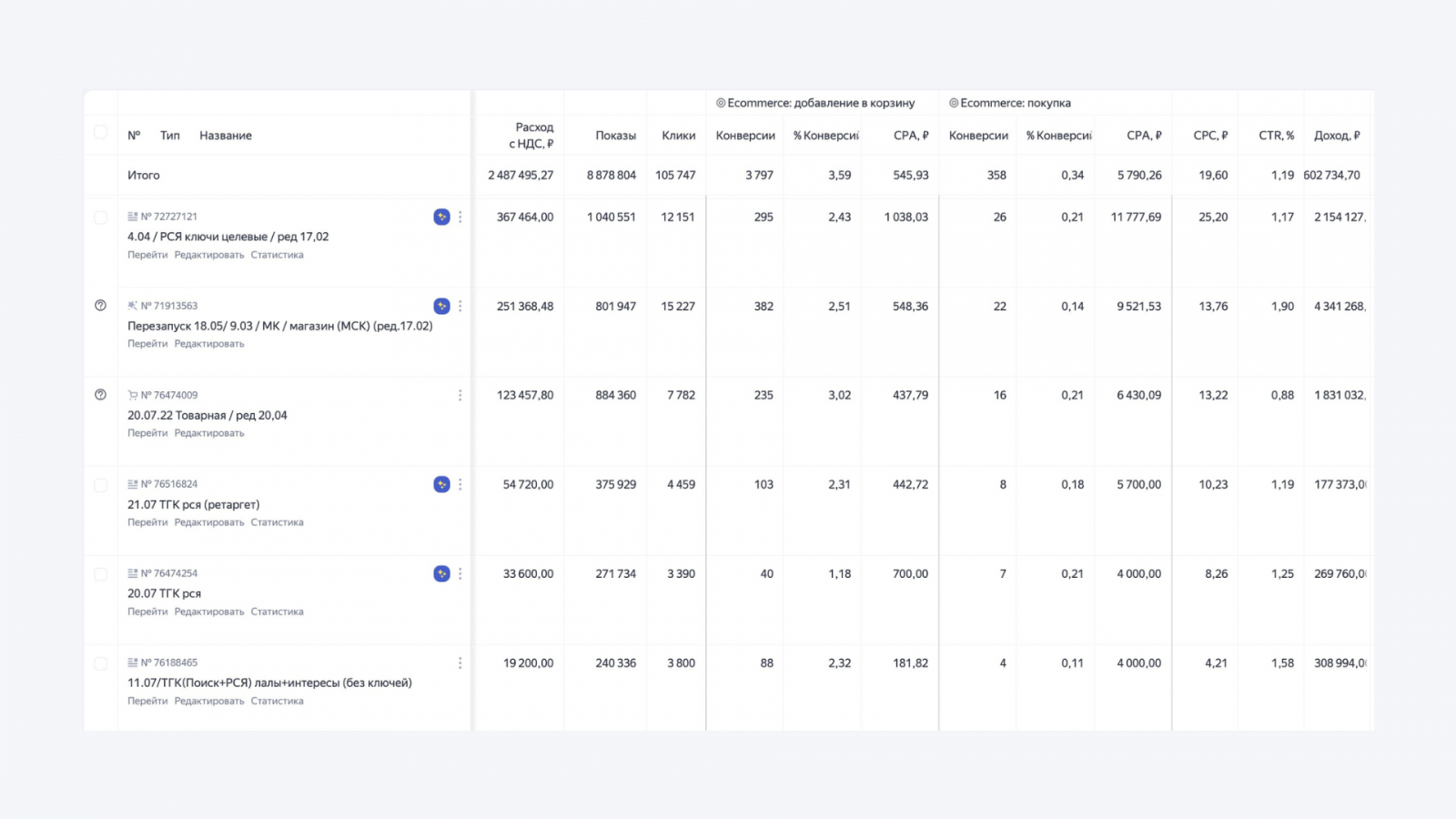
Task: Sort by the 'Расход с НДС' column header
Action: (x=532, y=135)
